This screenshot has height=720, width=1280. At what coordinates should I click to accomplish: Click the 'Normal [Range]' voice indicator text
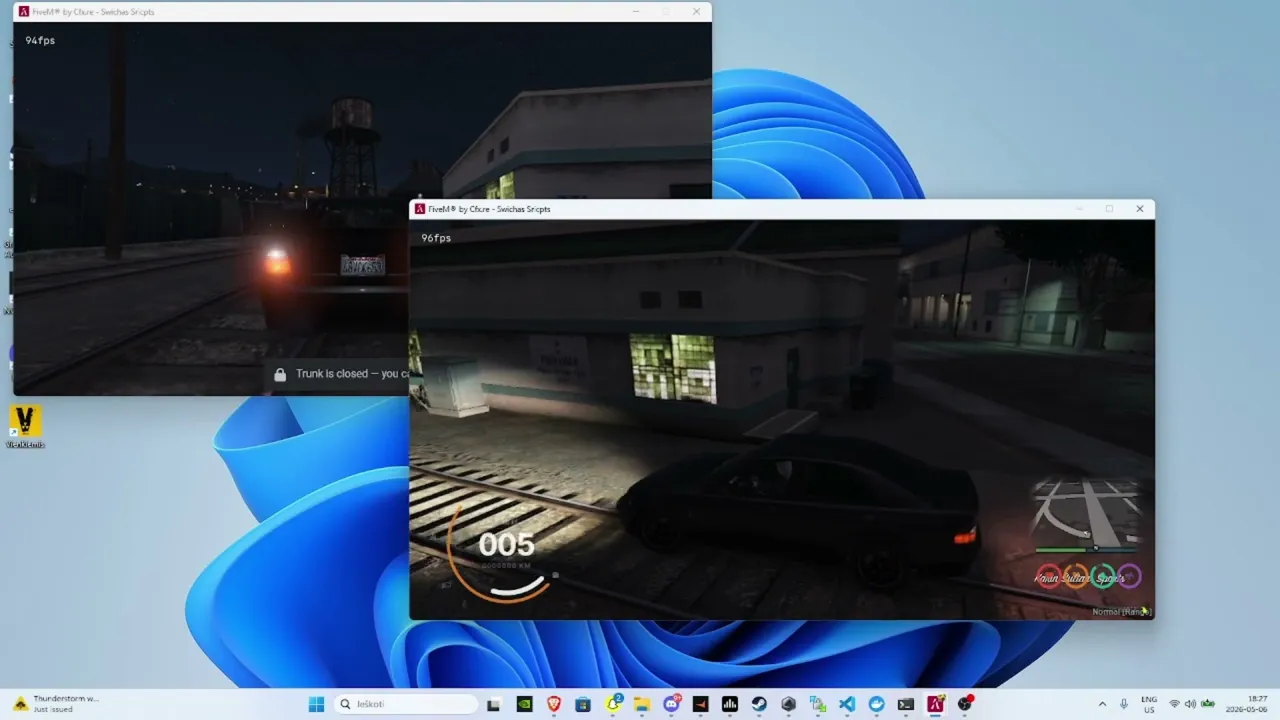coord(1121,611)
